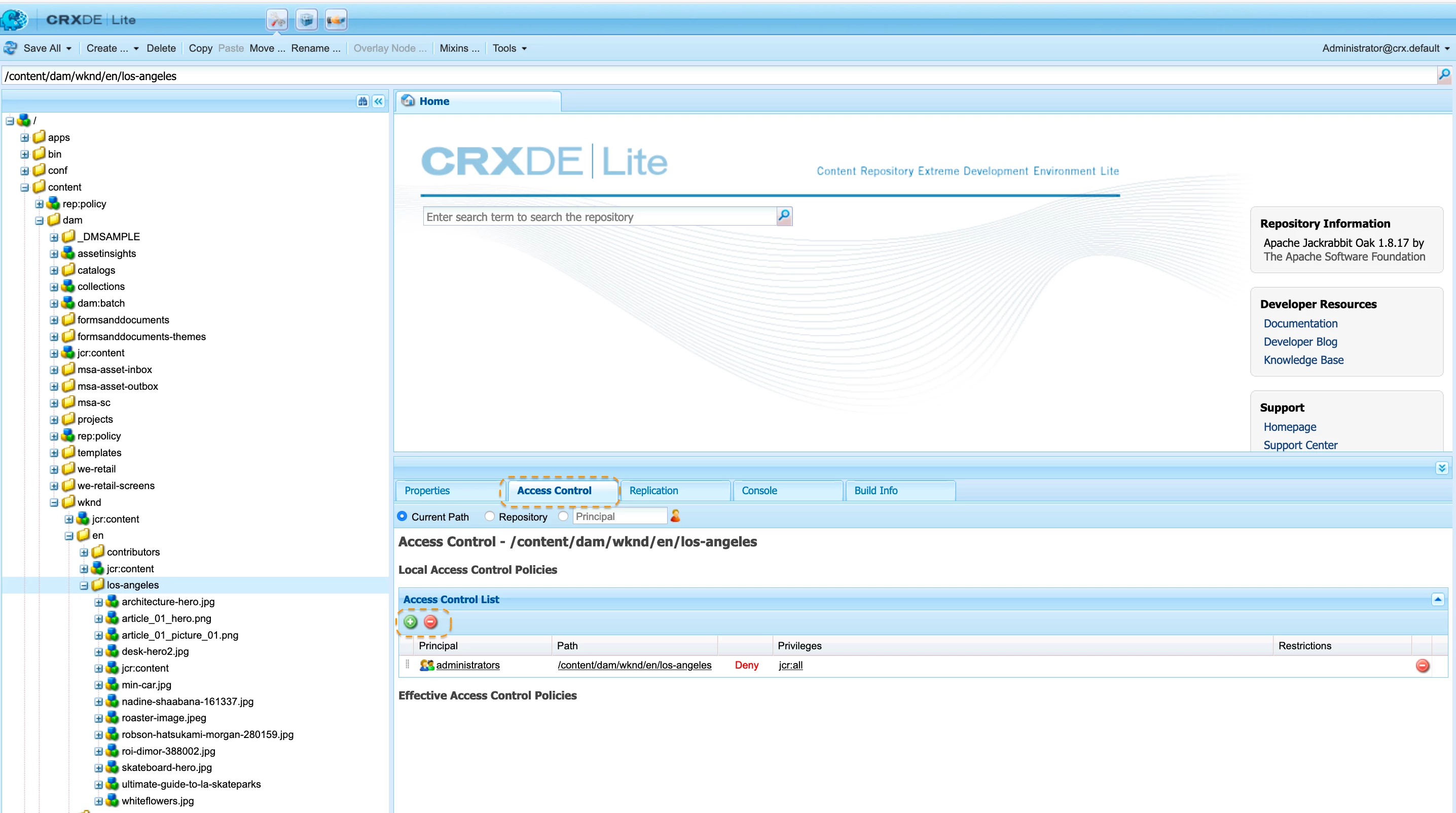Click the repository search term field
Screen dimensions: 1456x813
599,217
